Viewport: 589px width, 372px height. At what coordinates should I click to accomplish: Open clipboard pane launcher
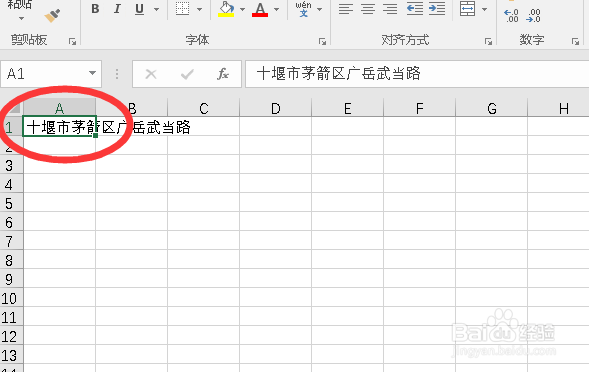pos(72,41)
